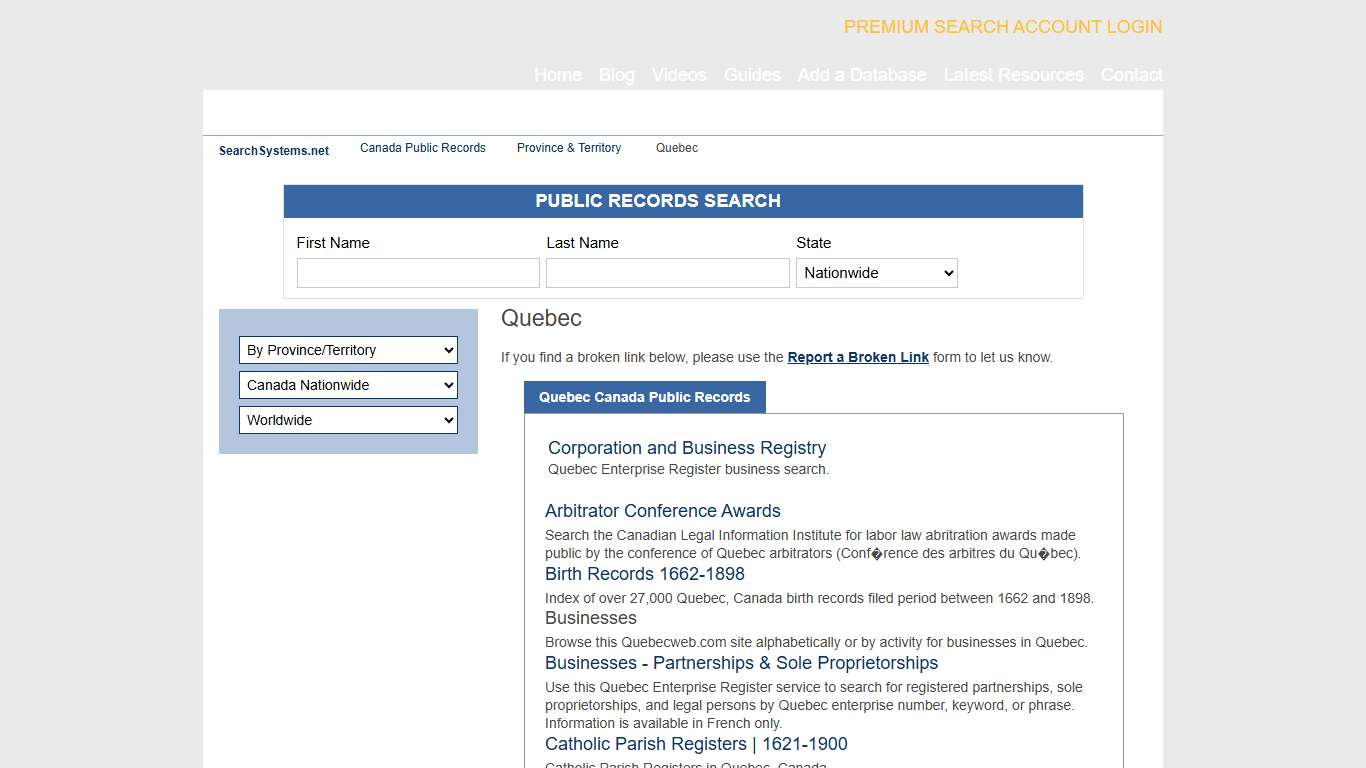
Task: Open the Canada Public Records breadcrumb
Action: coord(422,147)
